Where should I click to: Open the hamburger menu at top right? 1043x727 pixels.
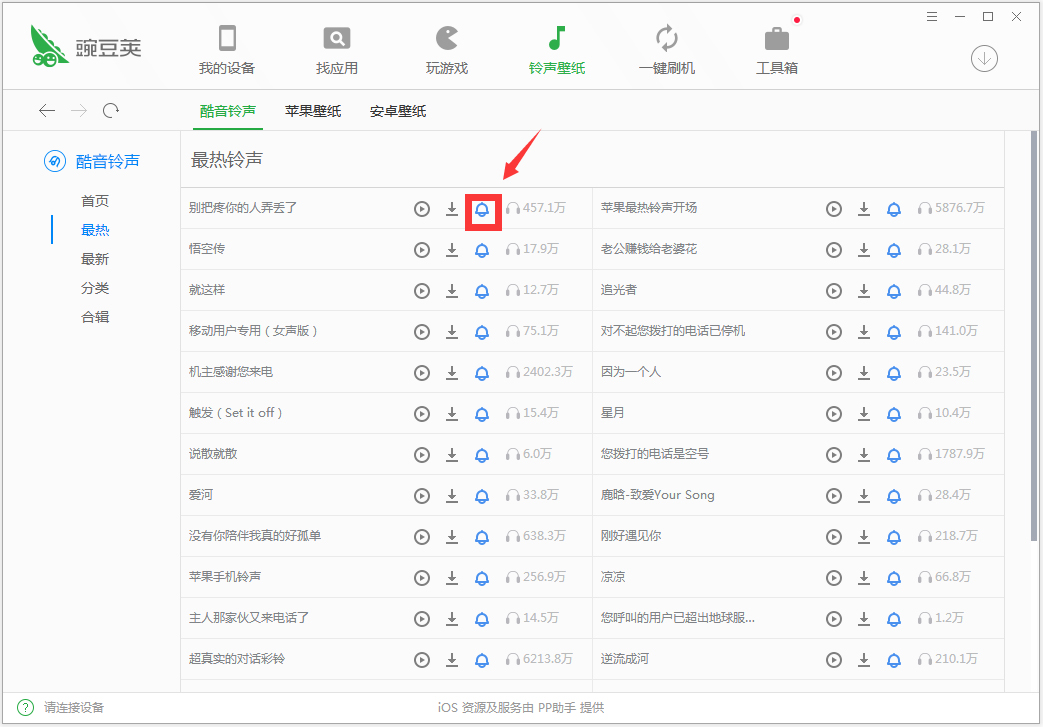pyautogui.click(x=931, y=16)
